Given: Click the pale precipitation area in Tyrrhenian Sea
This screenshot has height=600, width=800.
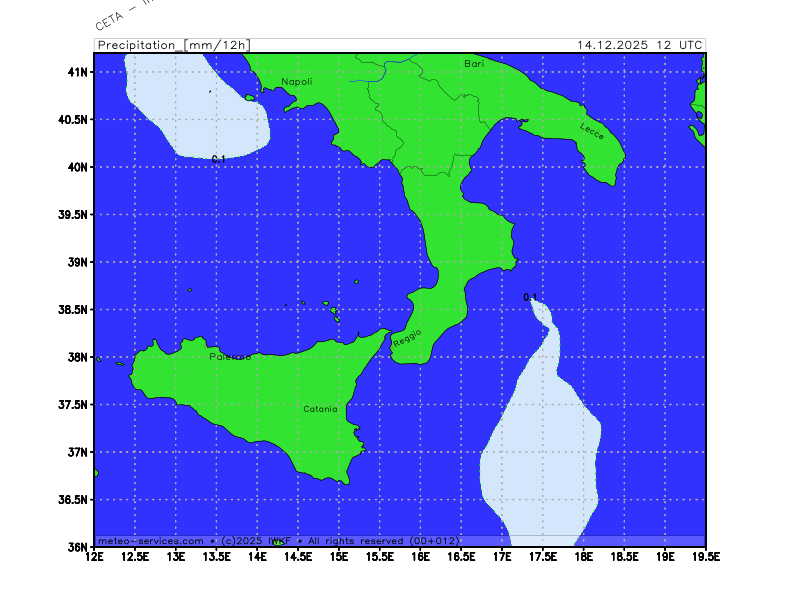Looking at the screenshot, I should [x=200, y=105].
